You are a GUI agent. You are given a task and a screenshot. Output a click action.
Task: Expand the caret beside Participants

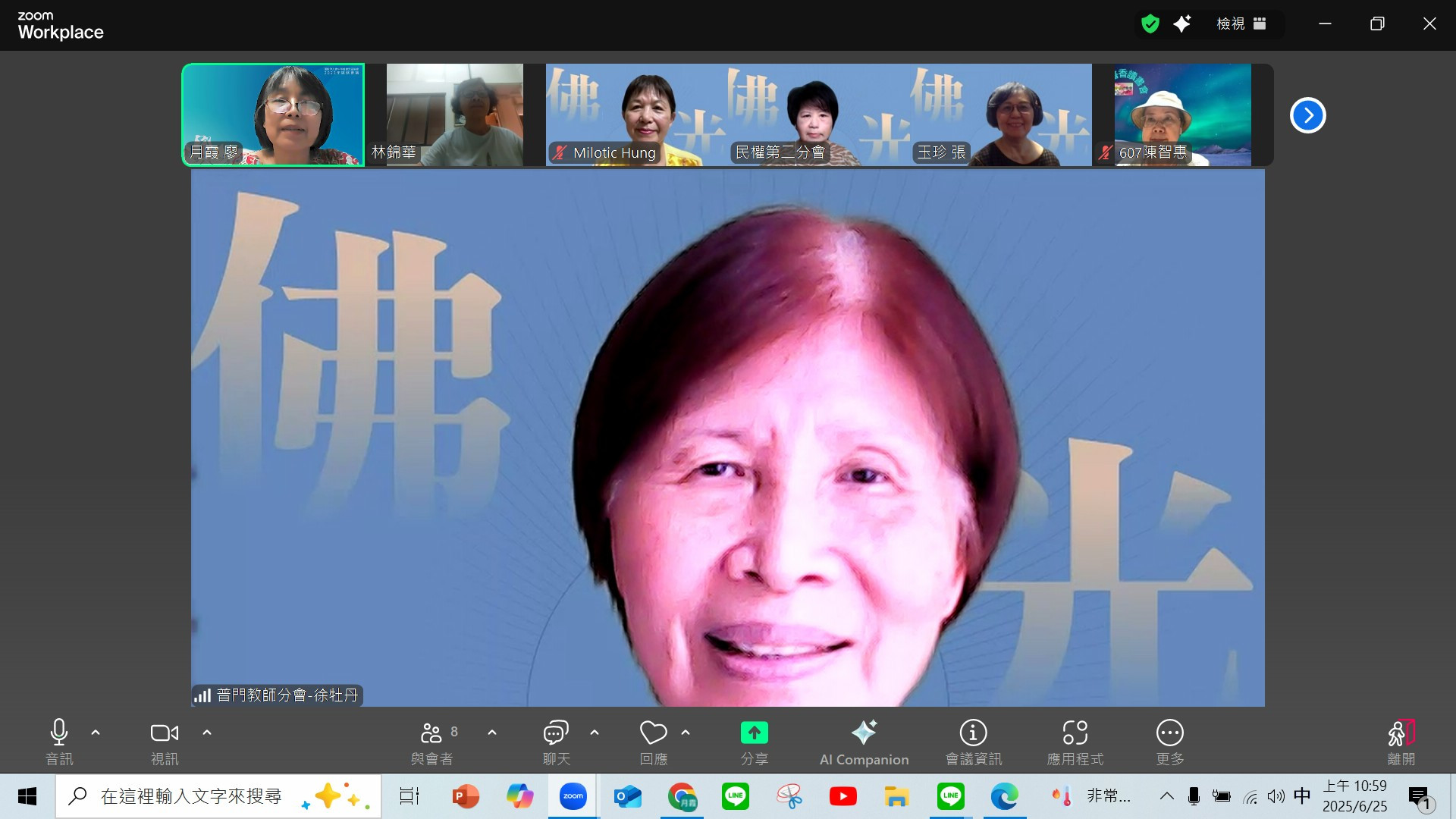click(x=492, y=733)
